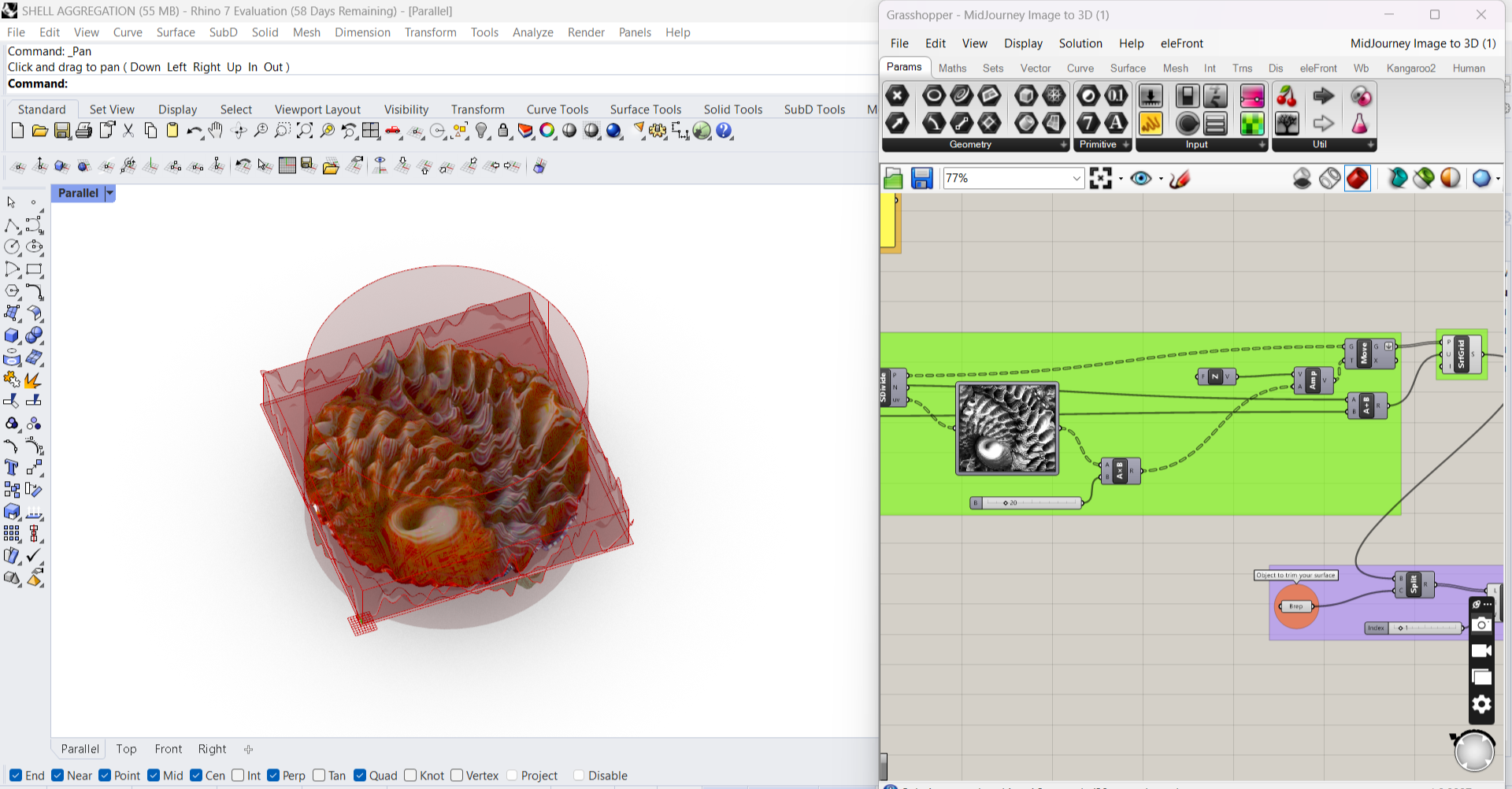Switch to the Top viewport tab
Image resolution: width=1512 pixels, height=789 pixels.
pos(126,749)
